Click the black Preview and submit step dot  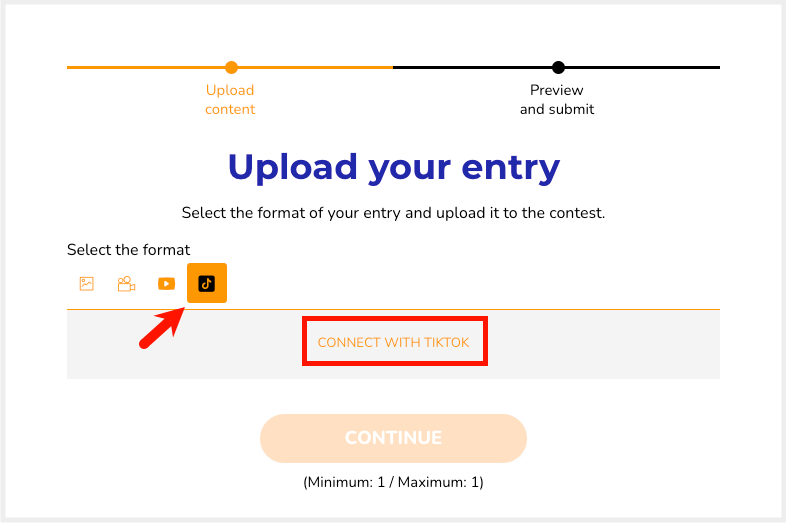tap(558, 67)
